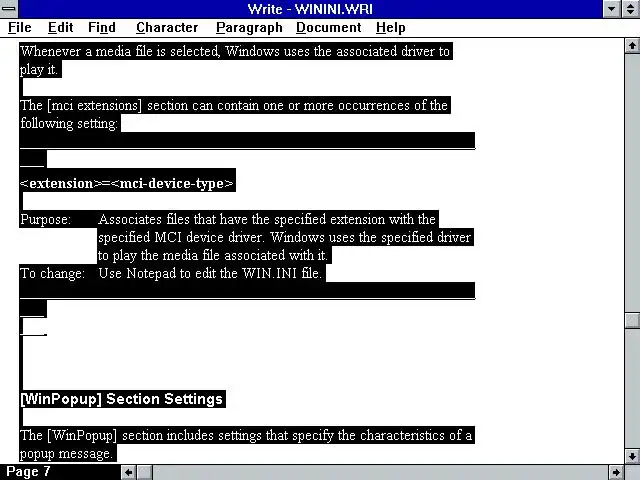The width and height of the screenshot is (640, 480).
Task: Click 'The [WinPopup] section includes settings' line
Action: coord(246,435)
